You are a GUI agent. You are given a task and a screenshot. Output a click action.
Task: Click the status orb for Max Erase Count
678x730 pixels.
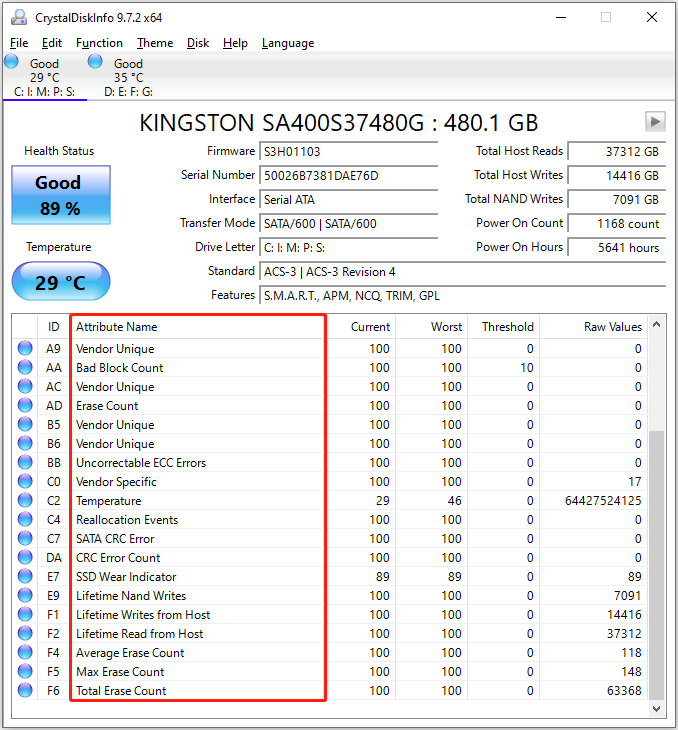click(25, 672)
